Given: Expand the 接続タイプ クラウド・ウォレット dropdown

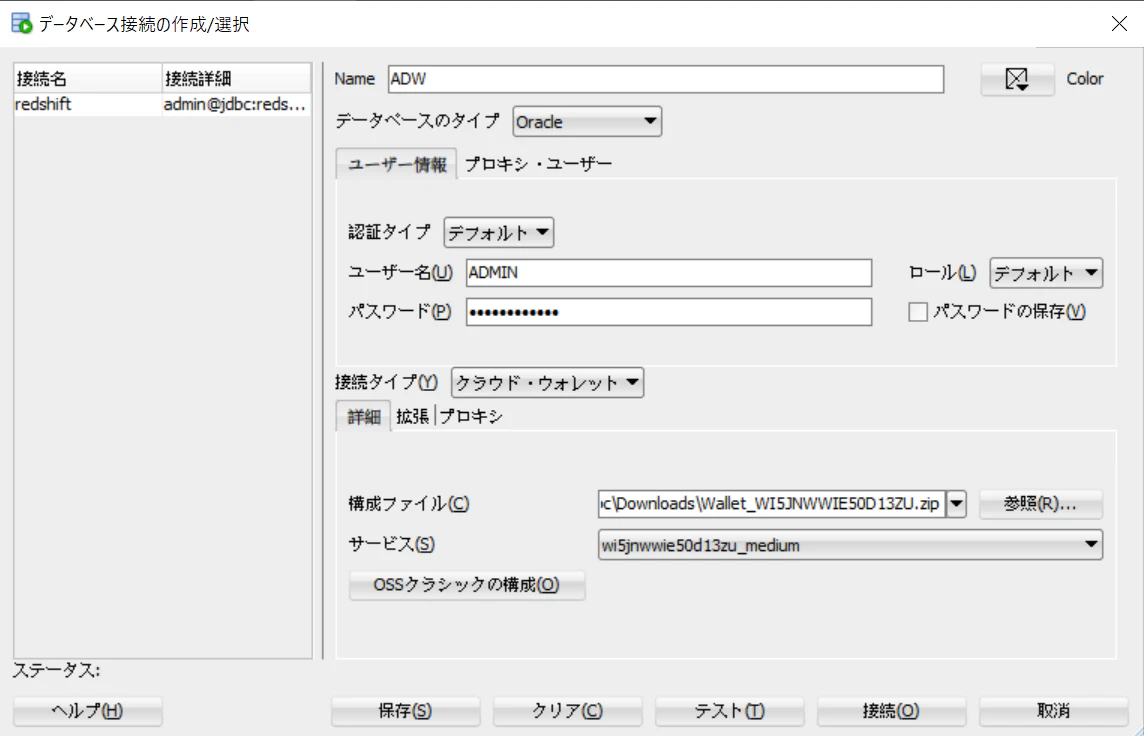Looking at the screenshot, I should point(547,382).
